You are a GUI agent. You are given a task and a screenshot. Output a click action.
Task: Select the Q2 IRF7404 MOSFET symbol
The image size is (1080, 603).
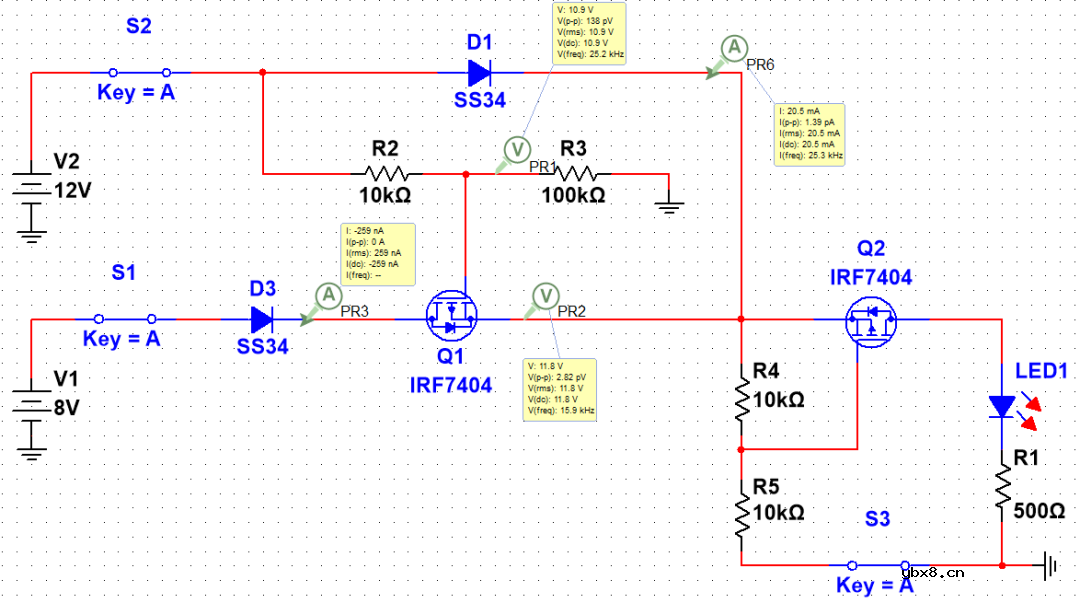[870, 320]
